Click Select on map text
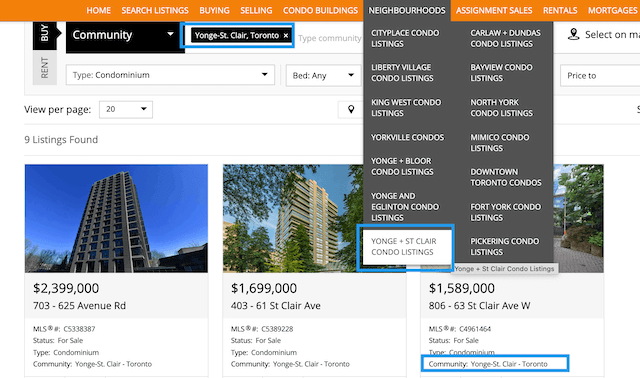The image size is (640, 378). coord(612,35)
